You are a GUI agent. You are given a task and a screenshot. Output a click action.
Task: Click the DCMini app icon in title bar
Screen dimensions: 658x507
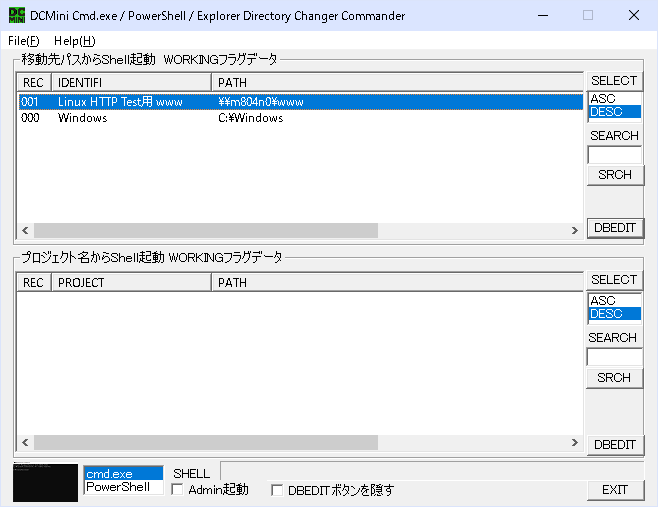(x=17, y=16)
